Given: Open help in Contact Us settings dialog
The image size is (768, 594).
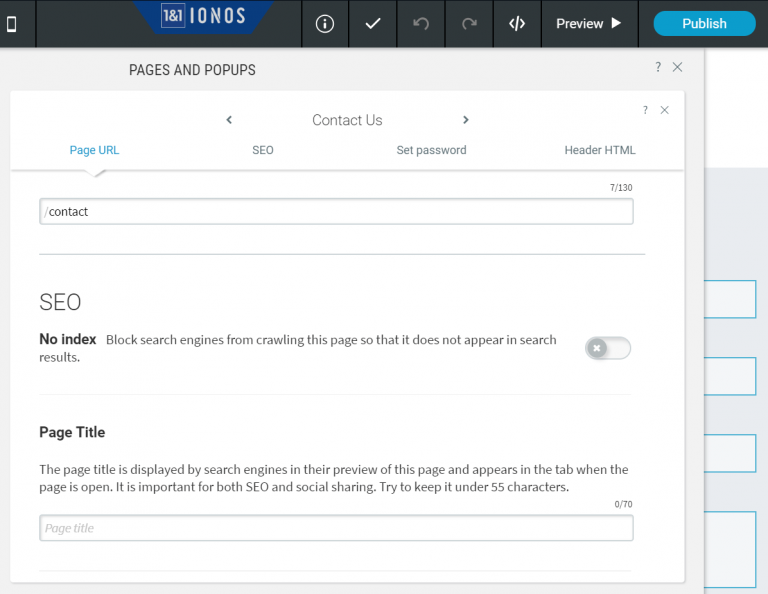Looking at the screenshot, I should click(x=645, y=110).
